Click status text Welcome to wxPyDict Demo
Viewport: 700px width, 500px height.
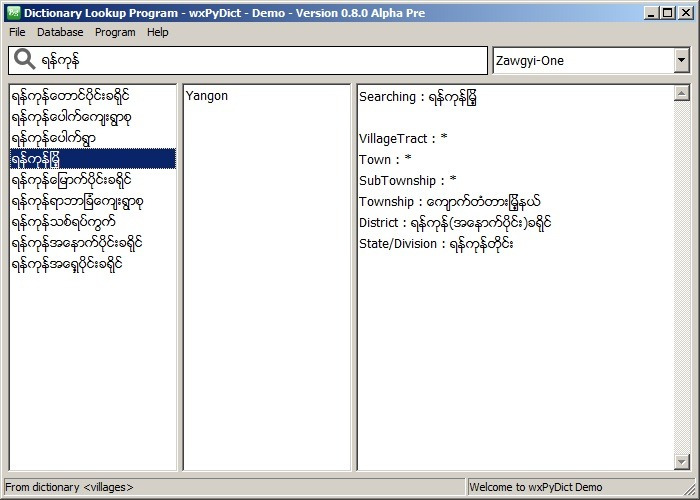point(536,487)
